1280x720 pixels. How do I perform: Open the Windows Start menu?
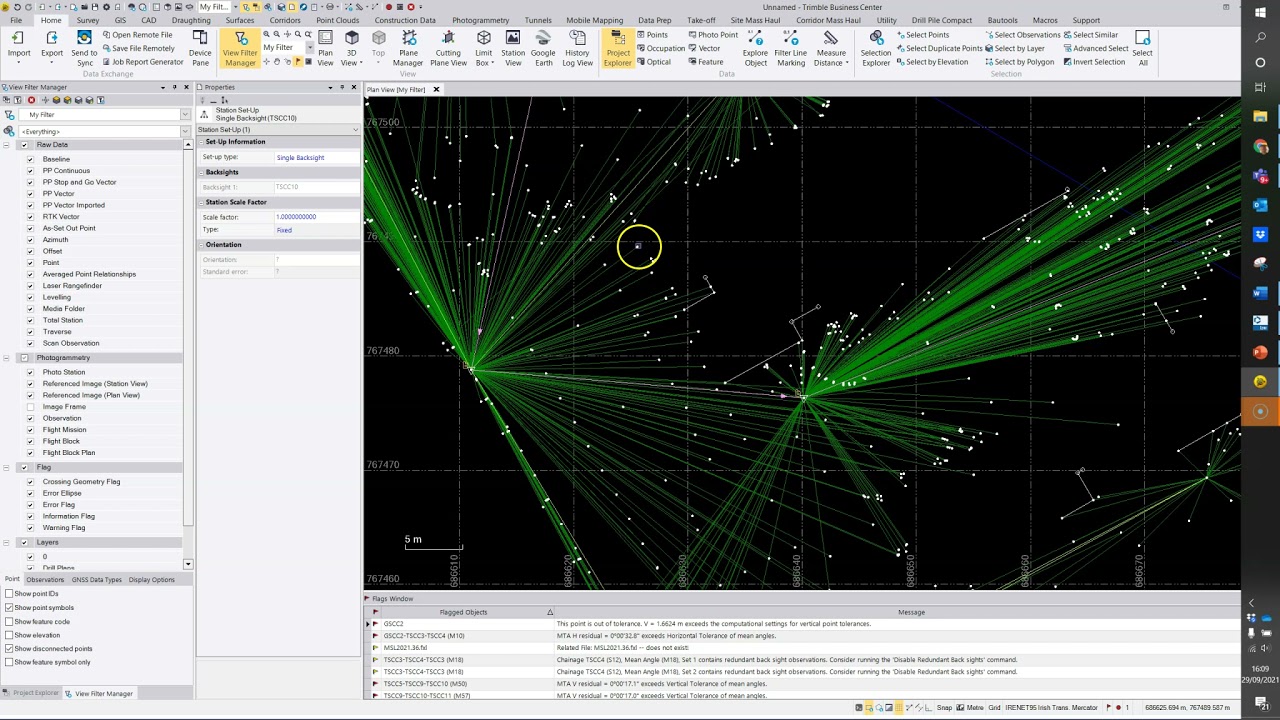[x=1260, y=13]
